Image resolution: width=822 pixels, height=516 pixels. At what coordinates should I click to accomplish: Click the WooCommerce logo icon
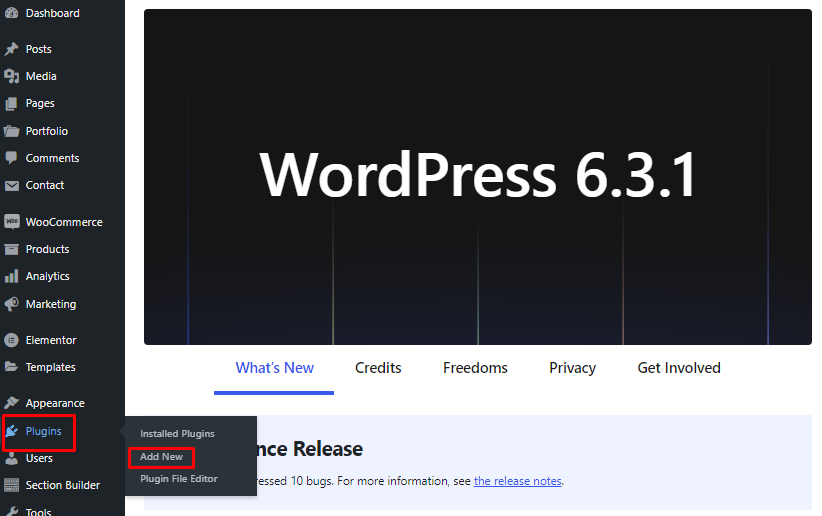coord(12,222)
